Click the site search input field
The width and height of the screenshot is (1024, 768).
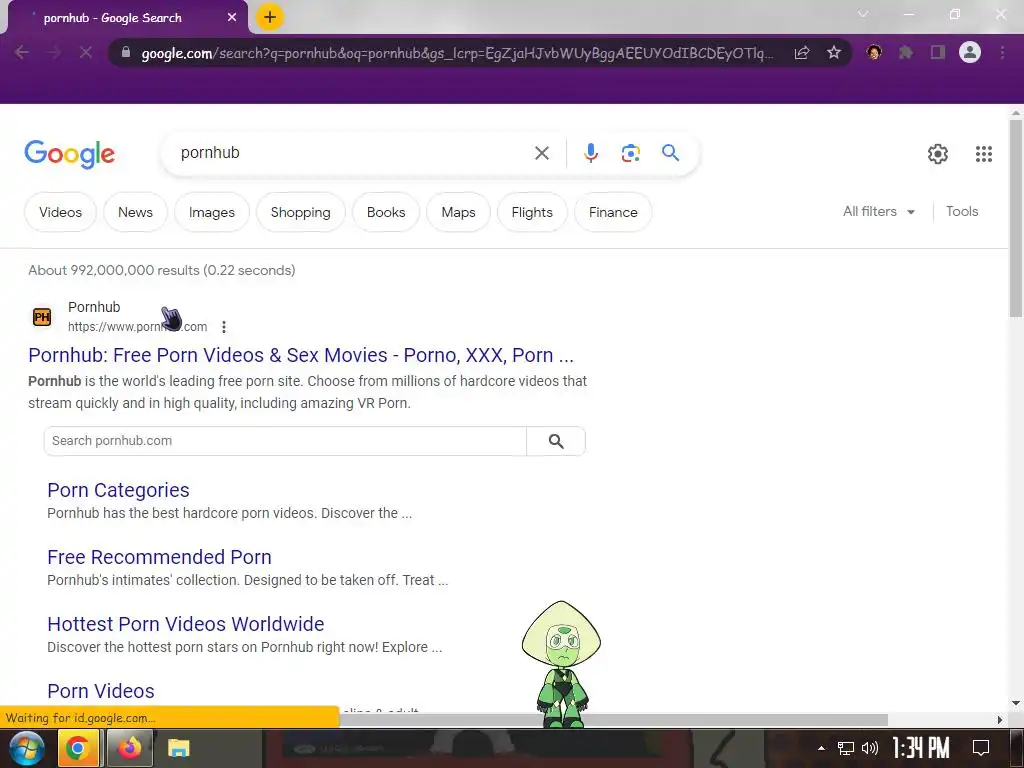[285, 441]
